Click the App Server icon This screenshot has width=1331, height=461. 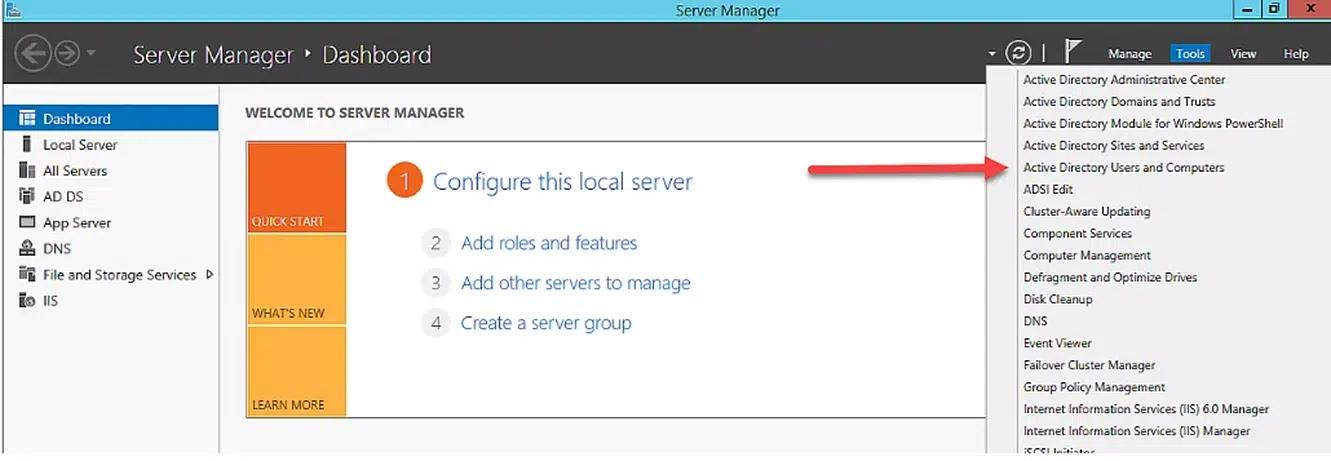pos(27,222)
